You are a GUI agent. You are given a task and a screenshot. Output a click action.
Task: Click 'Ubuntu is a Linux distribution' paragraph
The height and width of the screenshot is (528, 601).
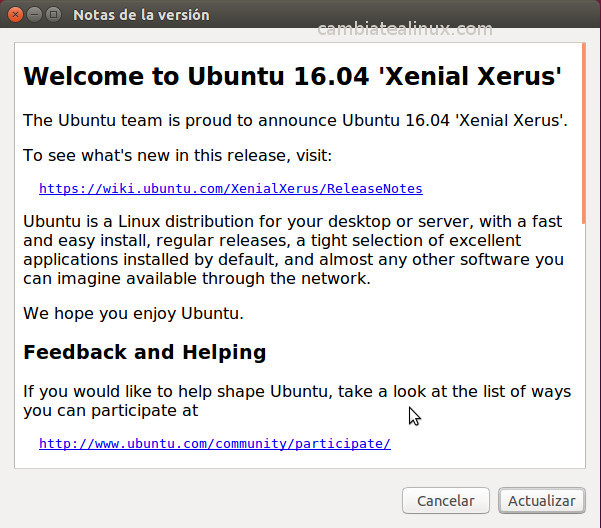[293, 250]
